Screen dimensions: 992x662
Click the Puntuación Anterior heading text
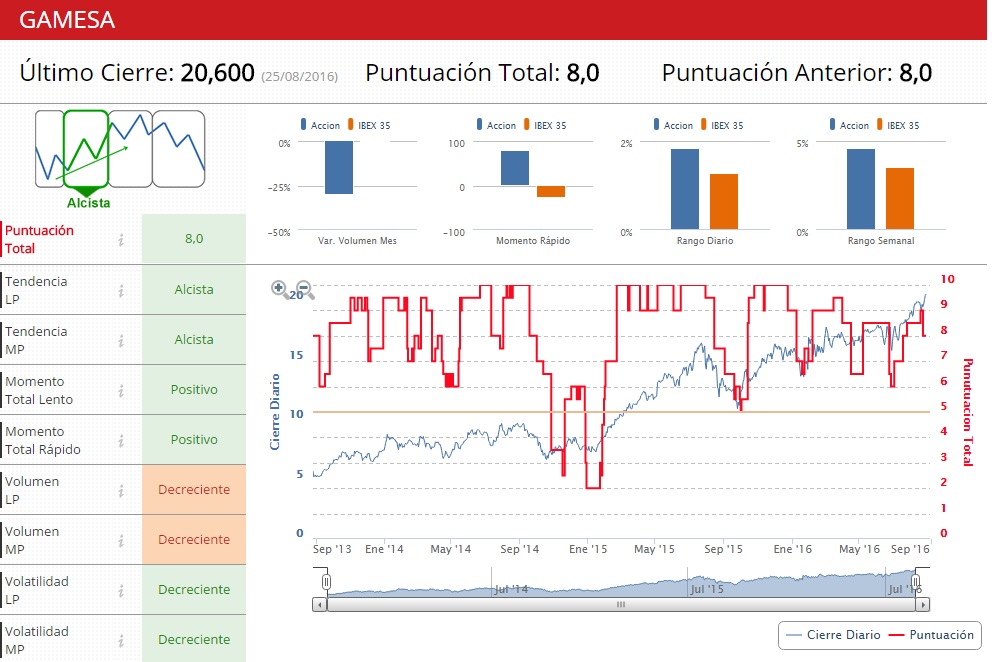pos(777,73)
